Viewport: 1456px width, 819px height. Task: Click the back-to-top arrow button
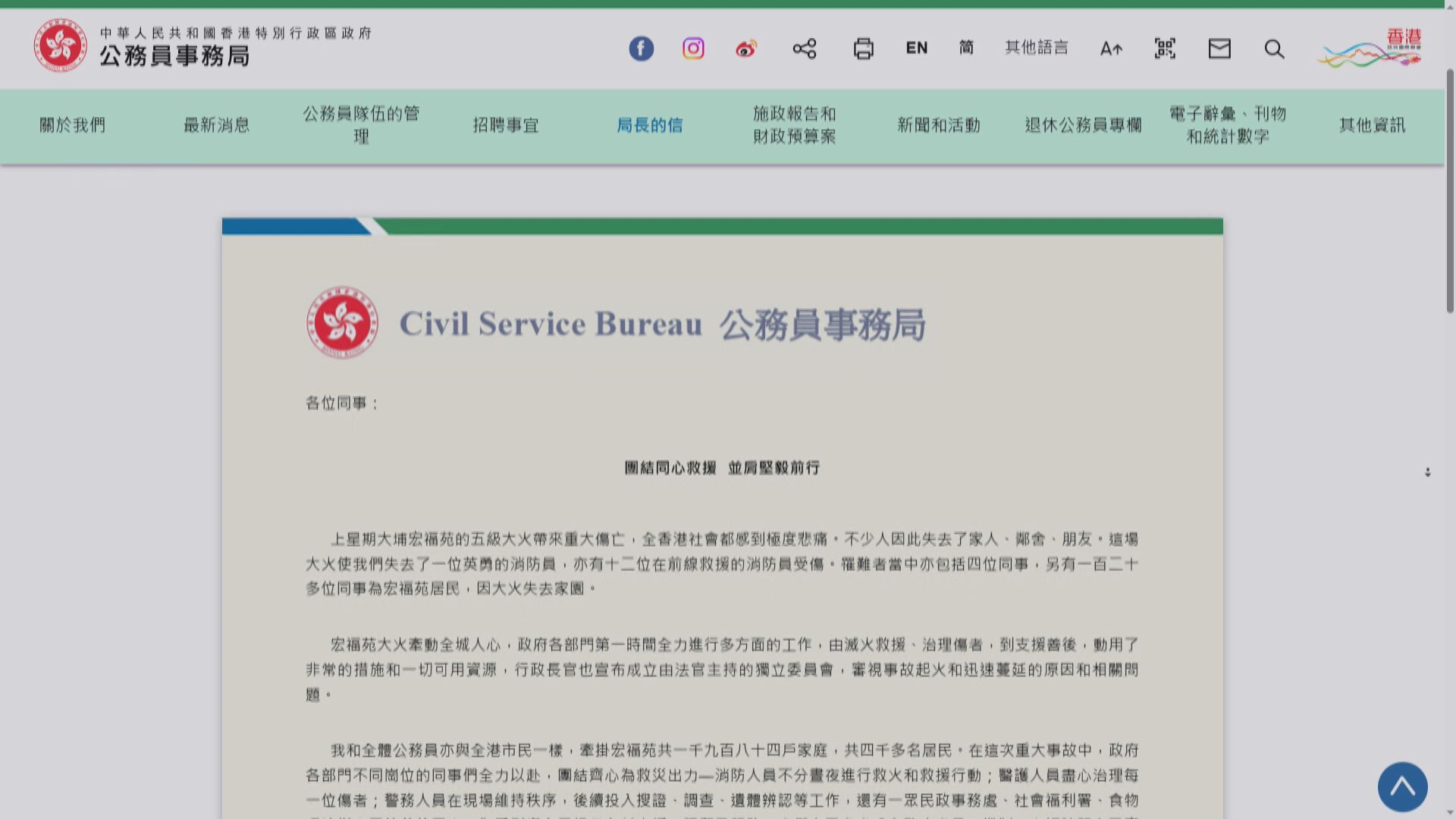pyautogui.click(x=1404, y=787)
